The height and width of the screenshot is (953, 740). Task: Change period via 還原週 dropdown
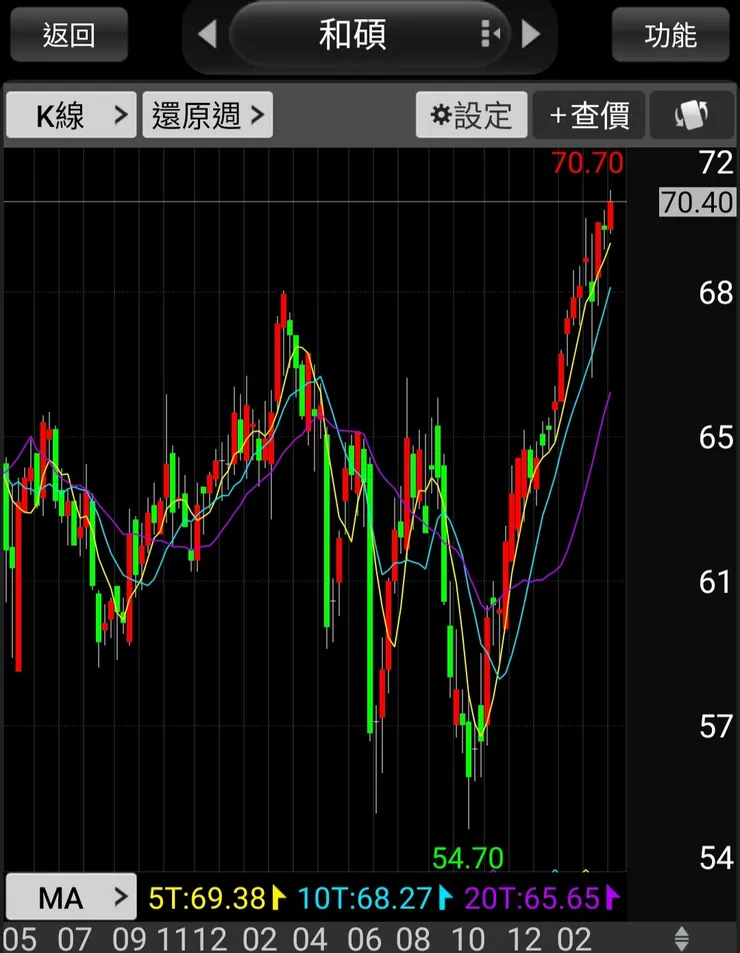pos(207,115)
